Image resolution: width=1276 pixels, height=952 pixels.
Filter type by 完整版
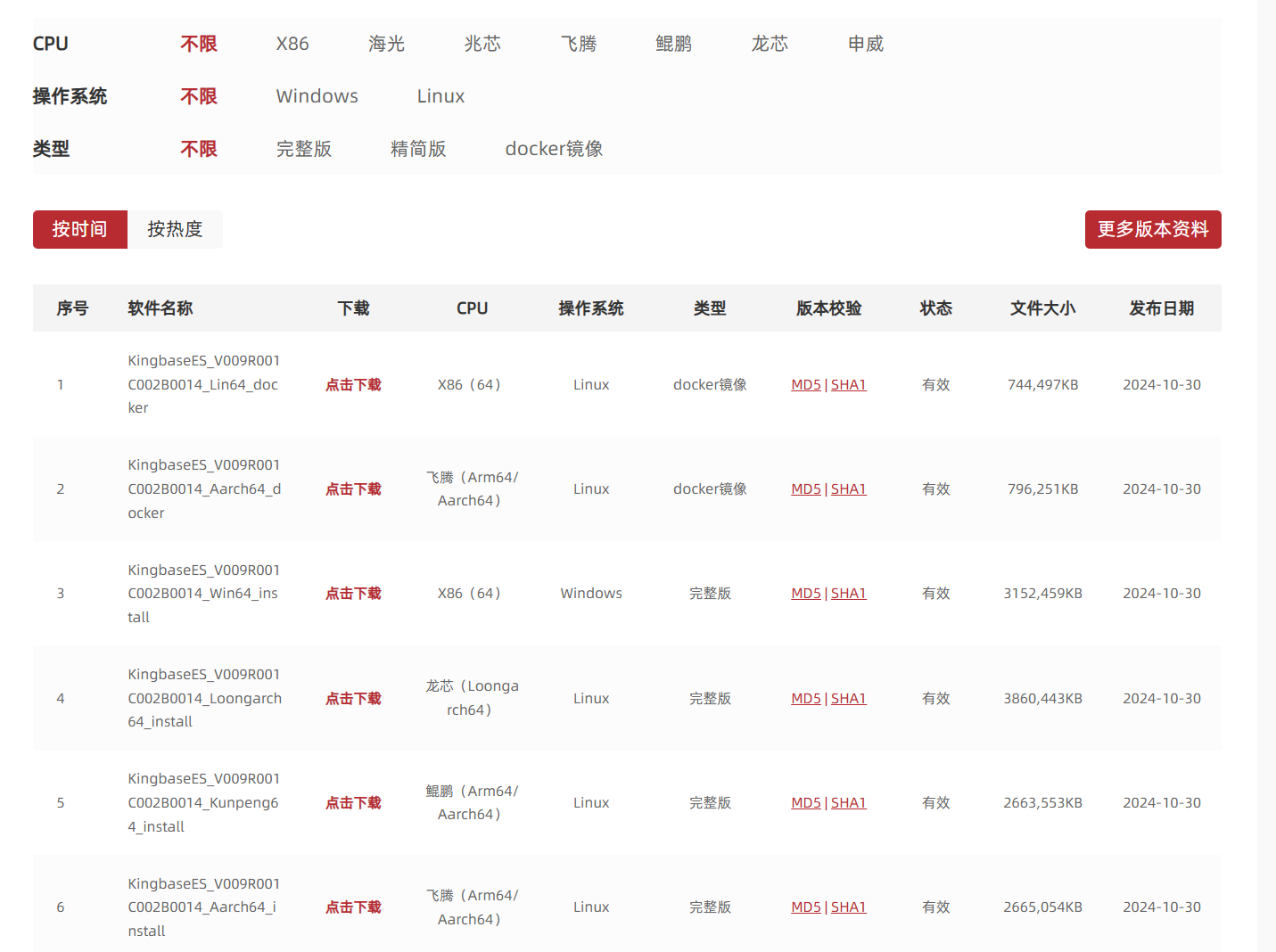click(304, 149)
